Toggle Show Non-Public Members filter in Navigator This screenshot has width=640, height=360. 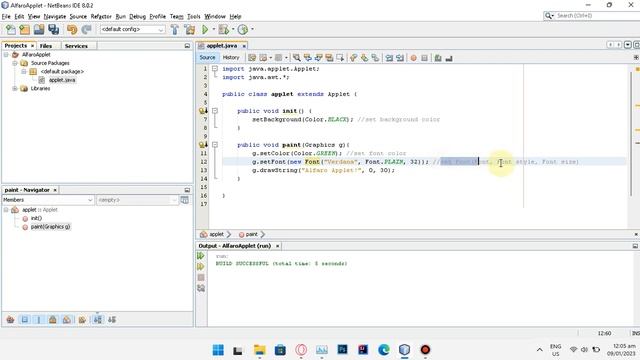(53, 320)
